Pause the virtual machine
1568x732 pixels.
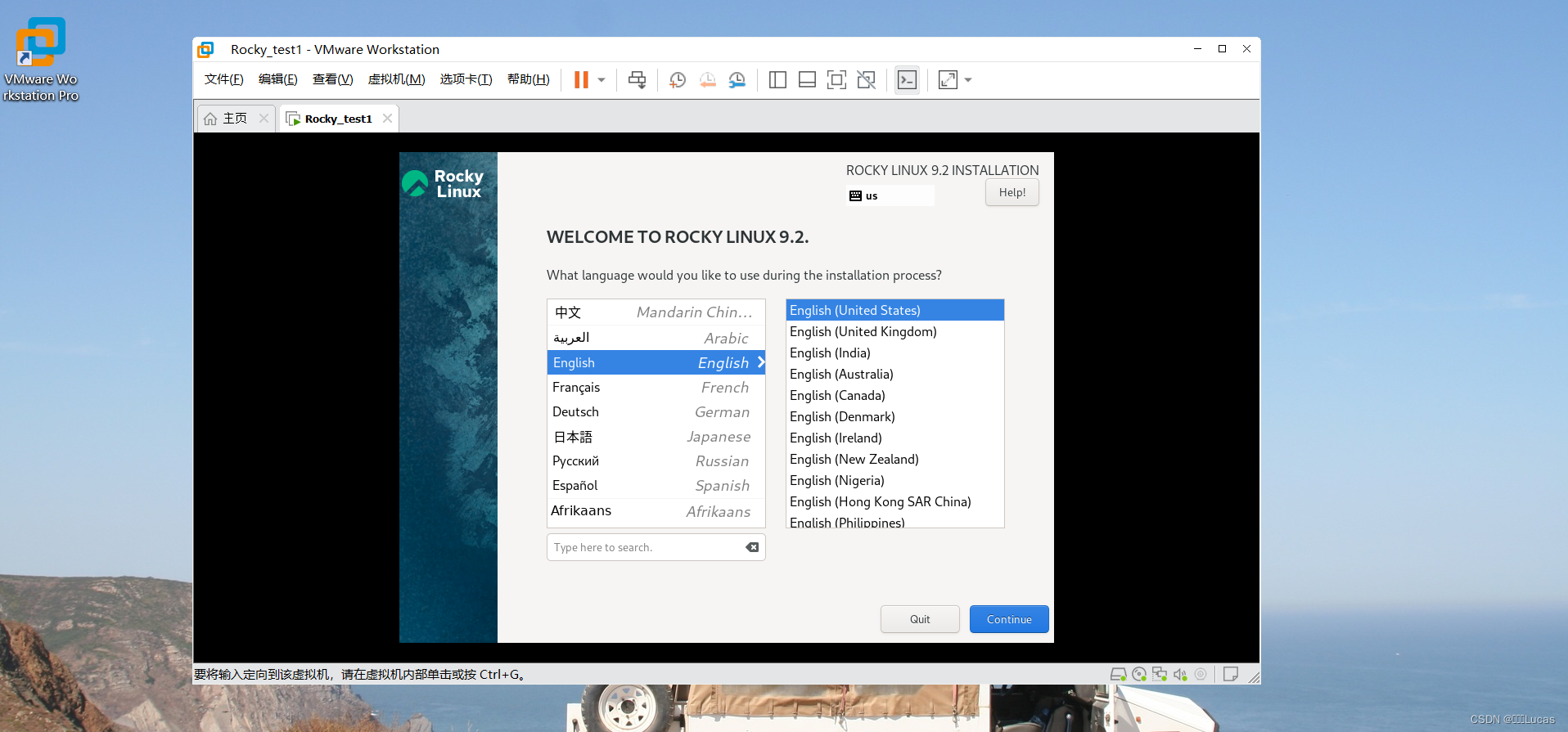point(581,79)
